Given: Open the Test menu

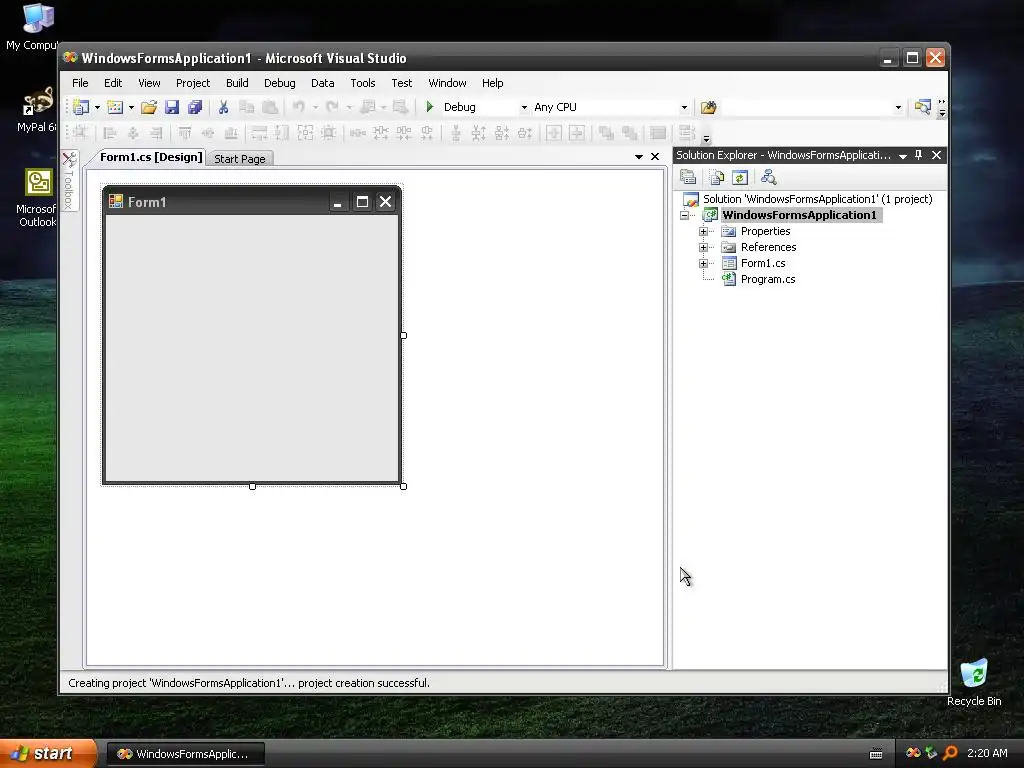Looking at the screenshot, I should coord(402,83).
